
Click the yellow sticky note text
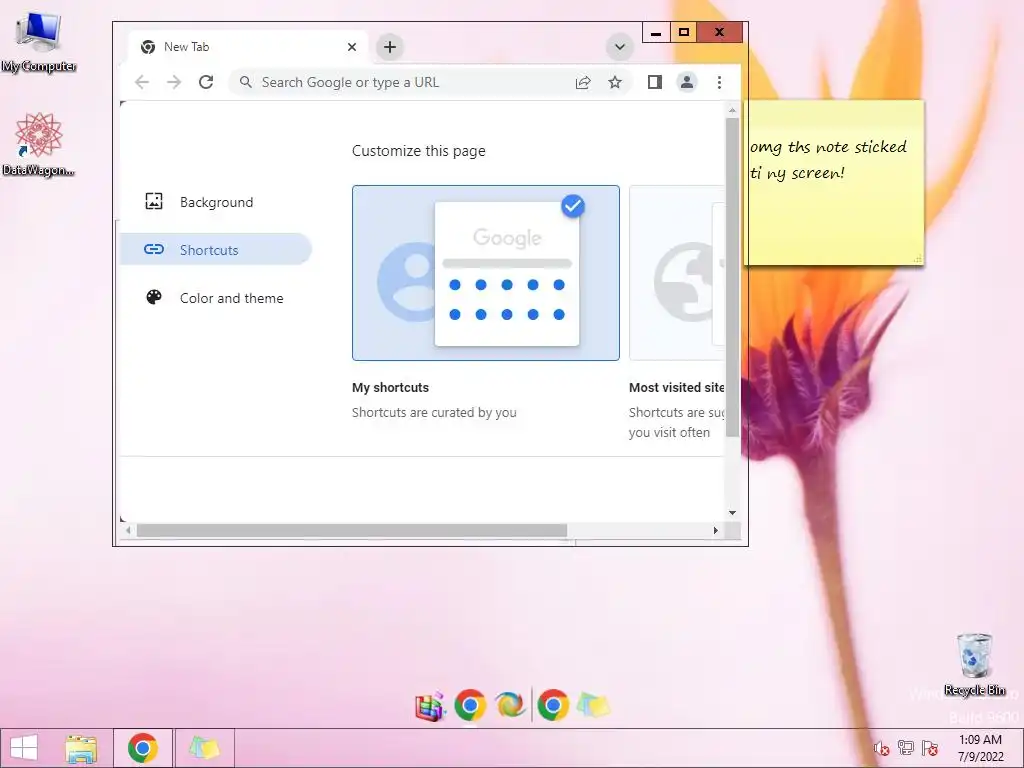[x=828, y=159]
